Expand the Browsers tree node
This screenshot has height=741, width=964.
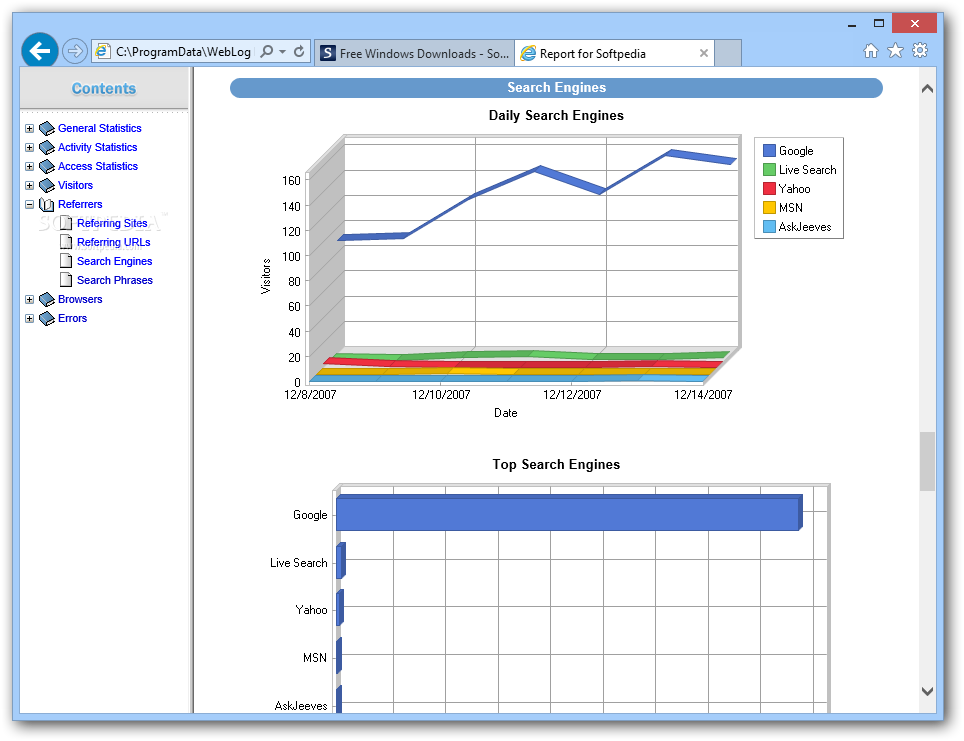(29, 299)
